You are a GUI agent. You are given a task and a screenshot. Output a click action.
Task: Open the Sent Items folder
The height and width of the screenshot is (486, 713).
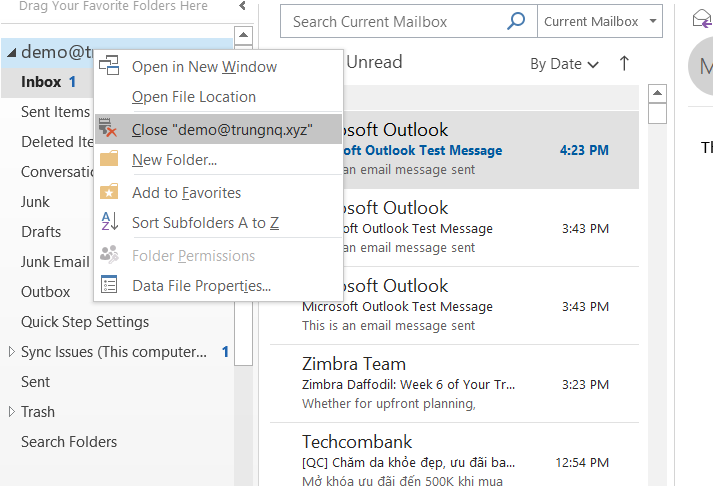[55, 112]
